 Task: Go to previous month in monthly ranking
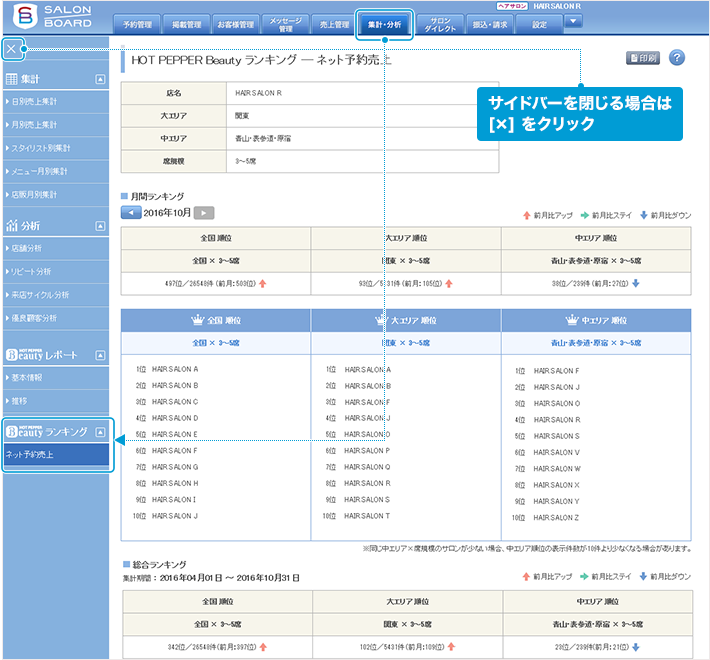(x=130, y=213)
